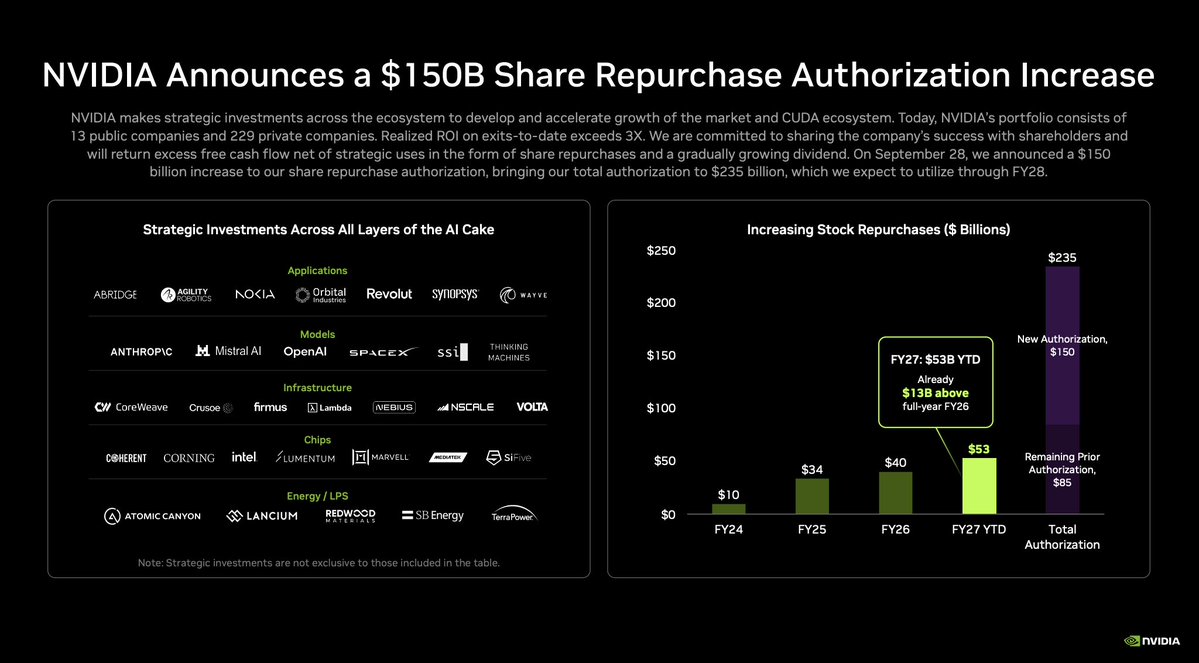This screenshot has height=663, width=1199.
Task: Click the SiFive logo
Action: click(x=509, y=457)
